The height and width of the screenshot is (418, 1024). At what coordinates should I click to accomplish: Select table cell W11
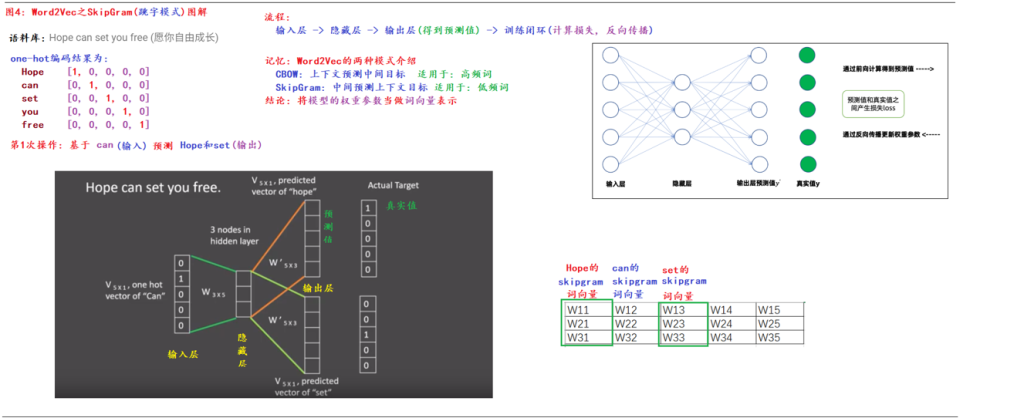588,310
